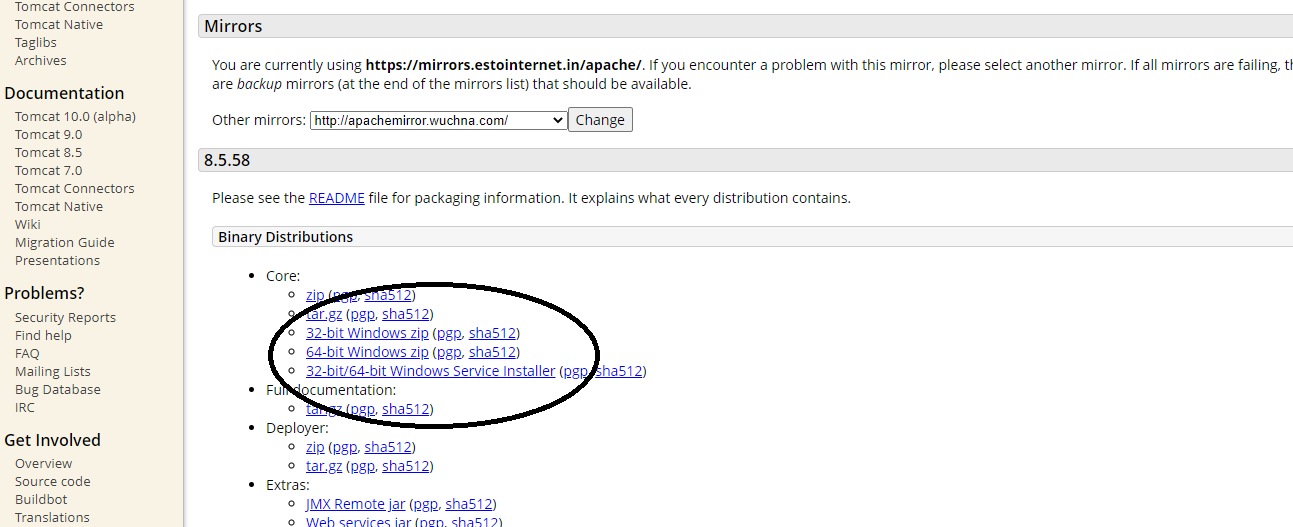Open the Other mirrors dropdown list
Image resolution: width=1293 pixels, height=527 pixels.
click(x=439, y=120)
